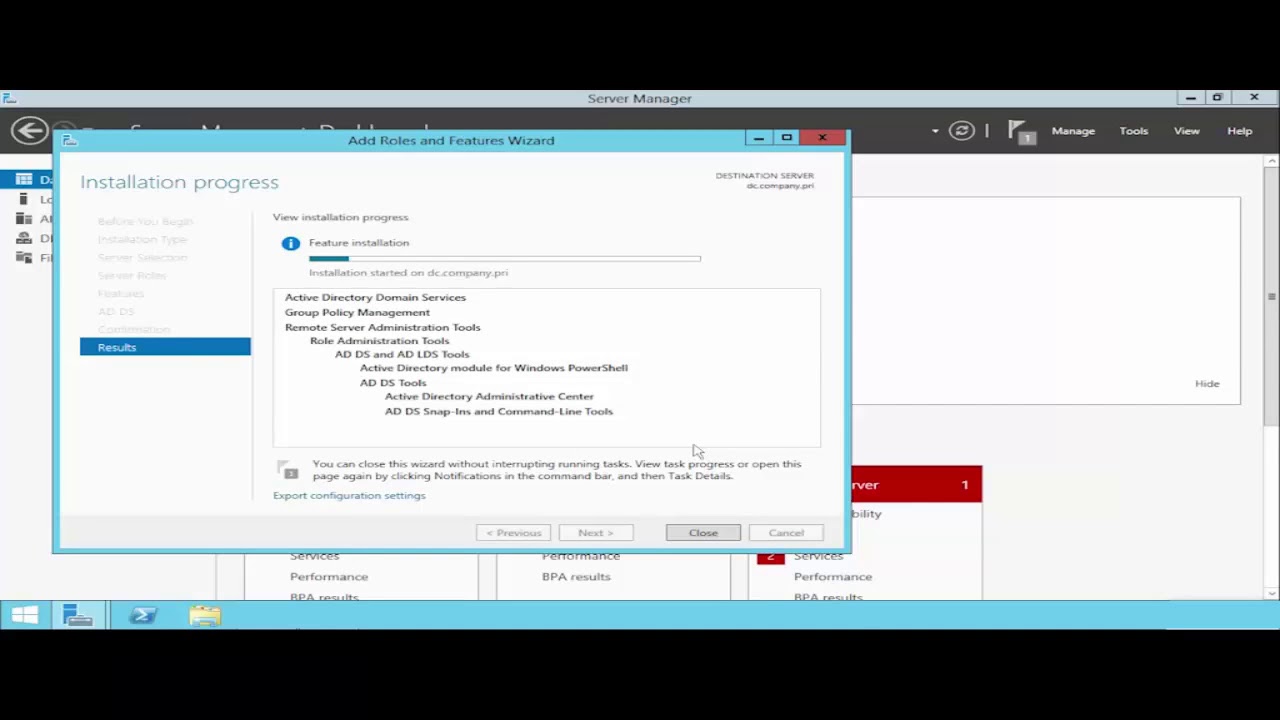Open the dropdown arrow beside refresh icon
Viewport: 1280px width, 720px height.
935,131
